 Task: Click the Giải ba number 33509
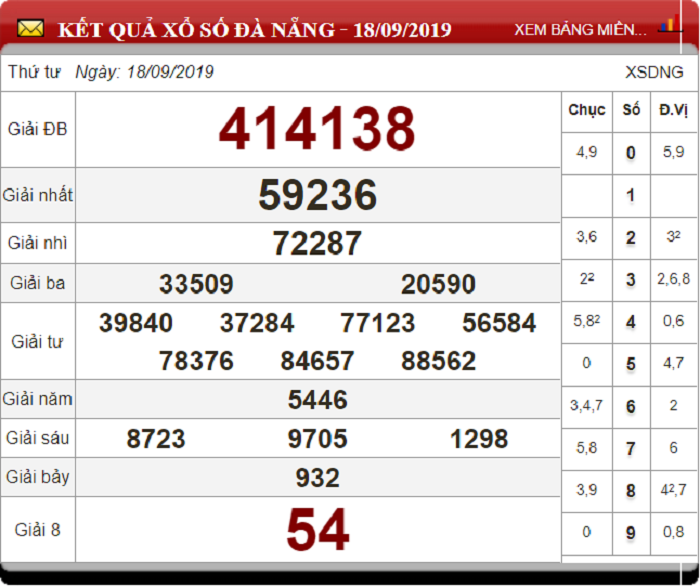coord(196,284)
